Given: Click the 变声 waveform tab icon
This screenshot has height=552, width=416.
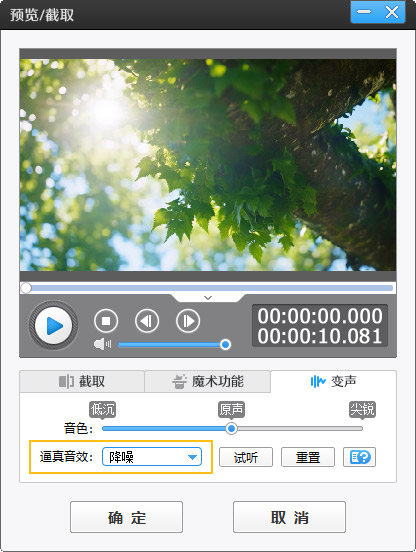Looking at the screenshot, I should 318,381.
